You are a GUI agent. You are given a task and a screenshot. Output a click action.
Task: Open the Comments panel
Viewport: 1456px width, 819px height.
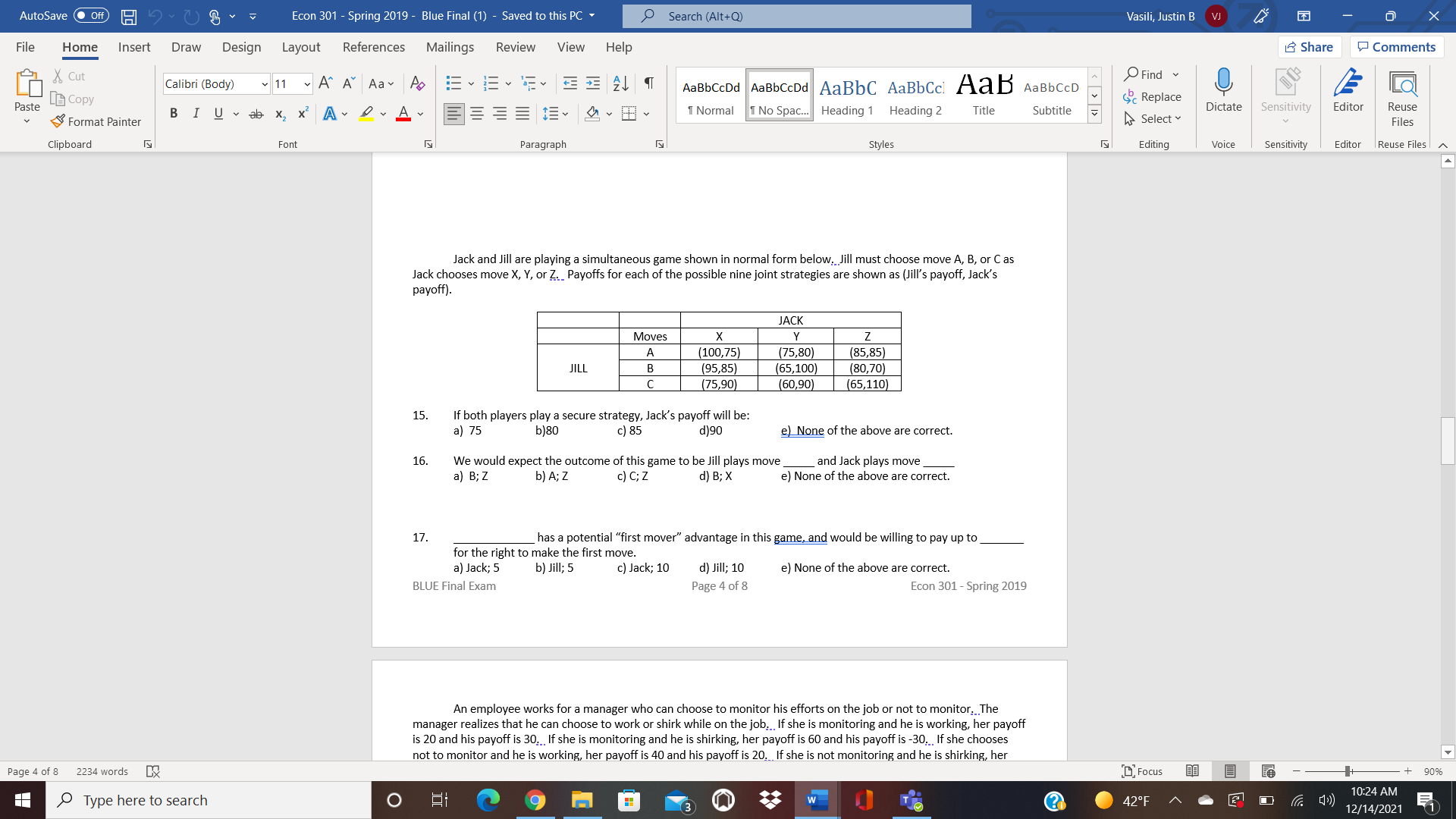pos(1396,46)
